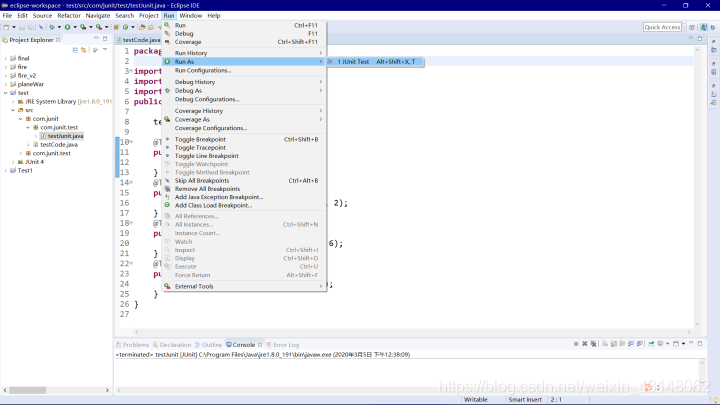Click the Coverage toolbar icon
This screenshot has width=720, height=405.
coord(83,27)
